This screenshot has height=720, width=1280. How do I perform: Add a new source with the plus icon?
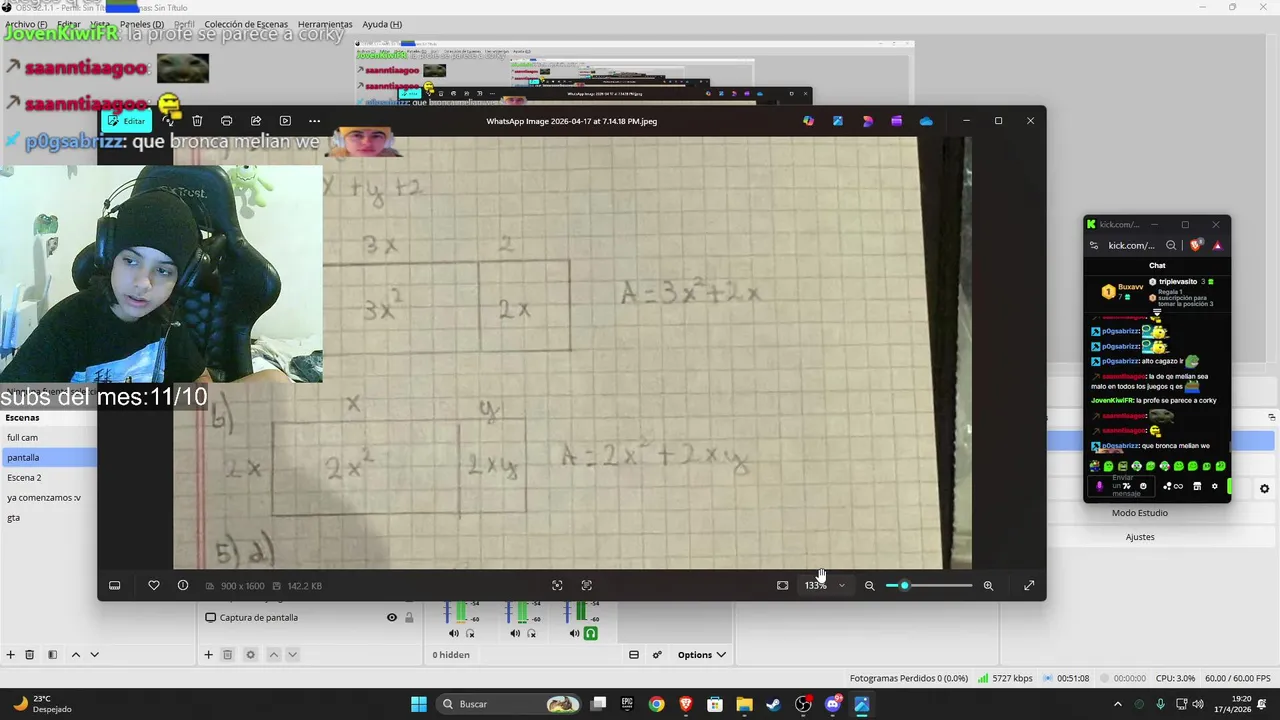pos(208,655)
